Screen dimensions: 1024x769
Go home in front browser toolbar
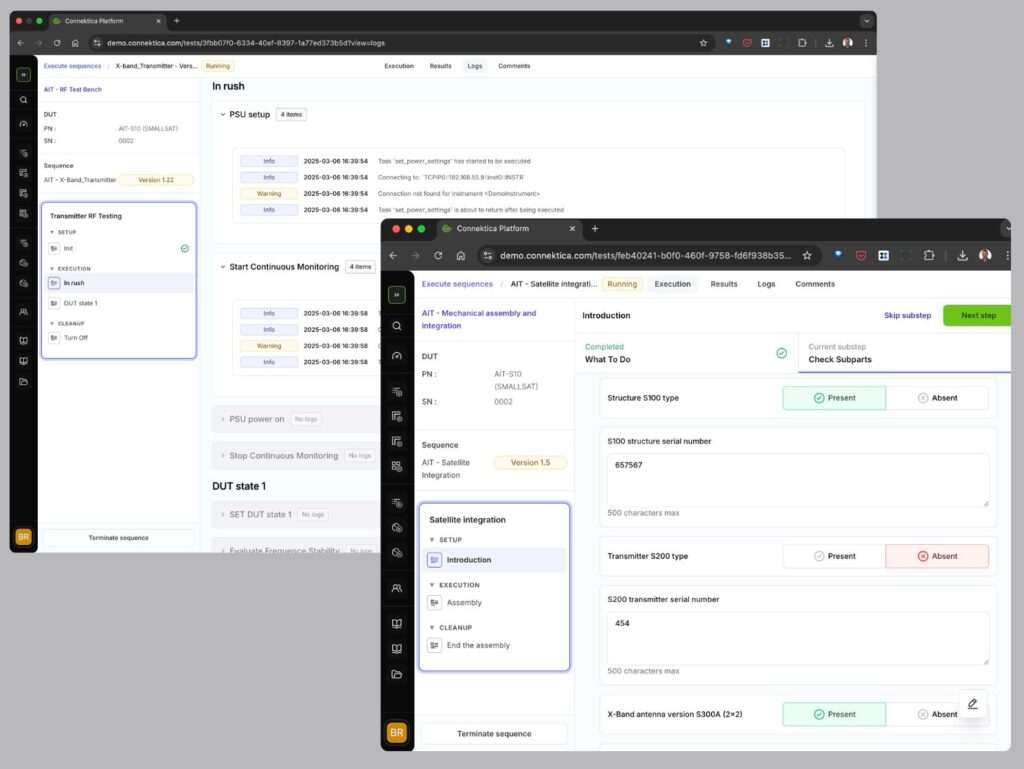(x=460, y=255)
